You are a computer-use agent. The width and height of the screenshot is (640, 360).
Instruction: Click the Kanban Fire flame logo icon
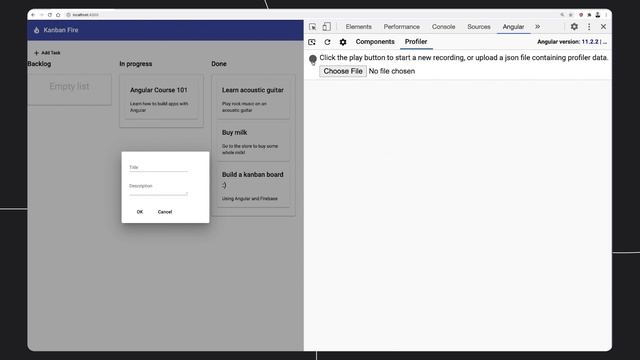tap(36, 30)
